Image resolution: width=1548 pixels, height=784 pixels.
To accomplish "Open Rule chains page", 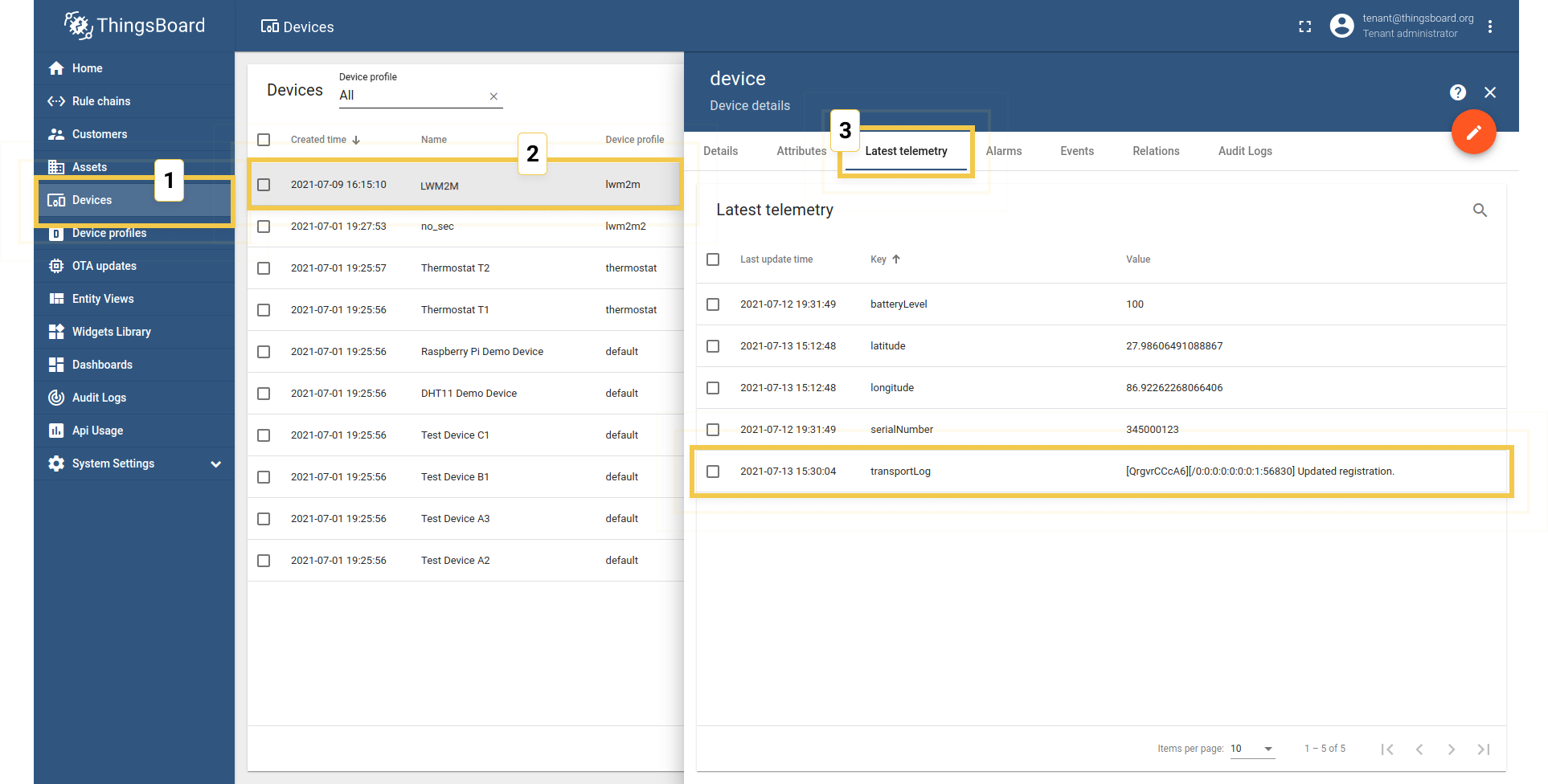I will (100, 101).
